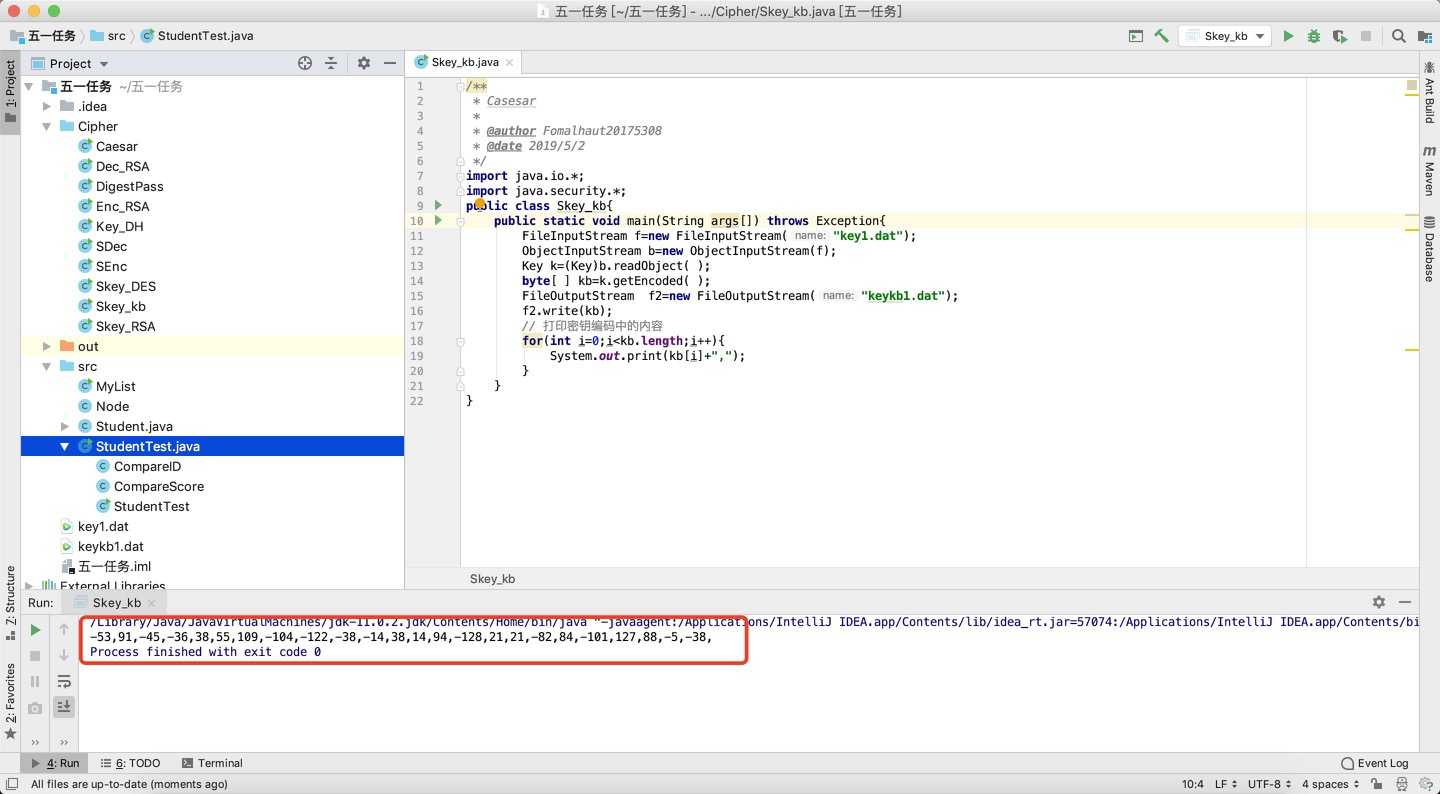Open the Dec_RSA class

coord(122,166)
